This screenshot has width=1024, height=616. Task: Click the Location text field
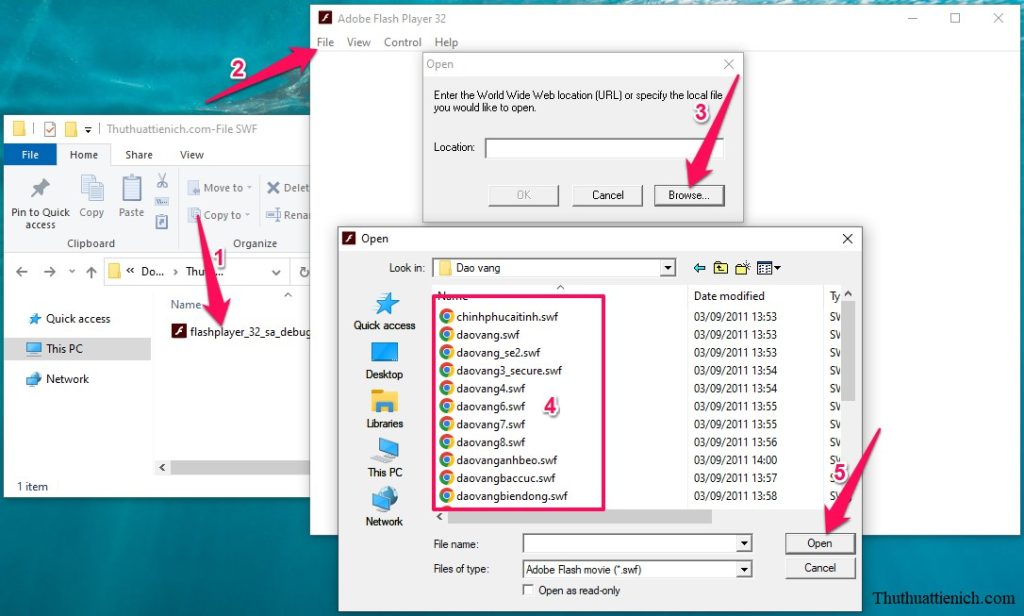click(603, 148)
